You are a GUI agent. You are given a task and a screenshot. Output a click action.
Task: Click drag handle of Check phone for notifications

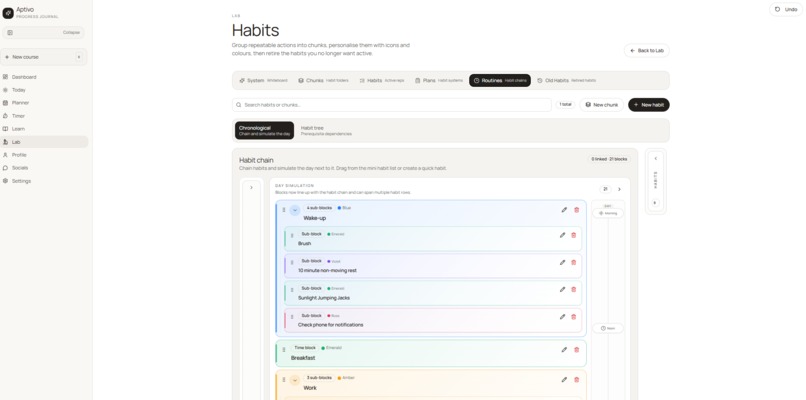pos(292,317)
